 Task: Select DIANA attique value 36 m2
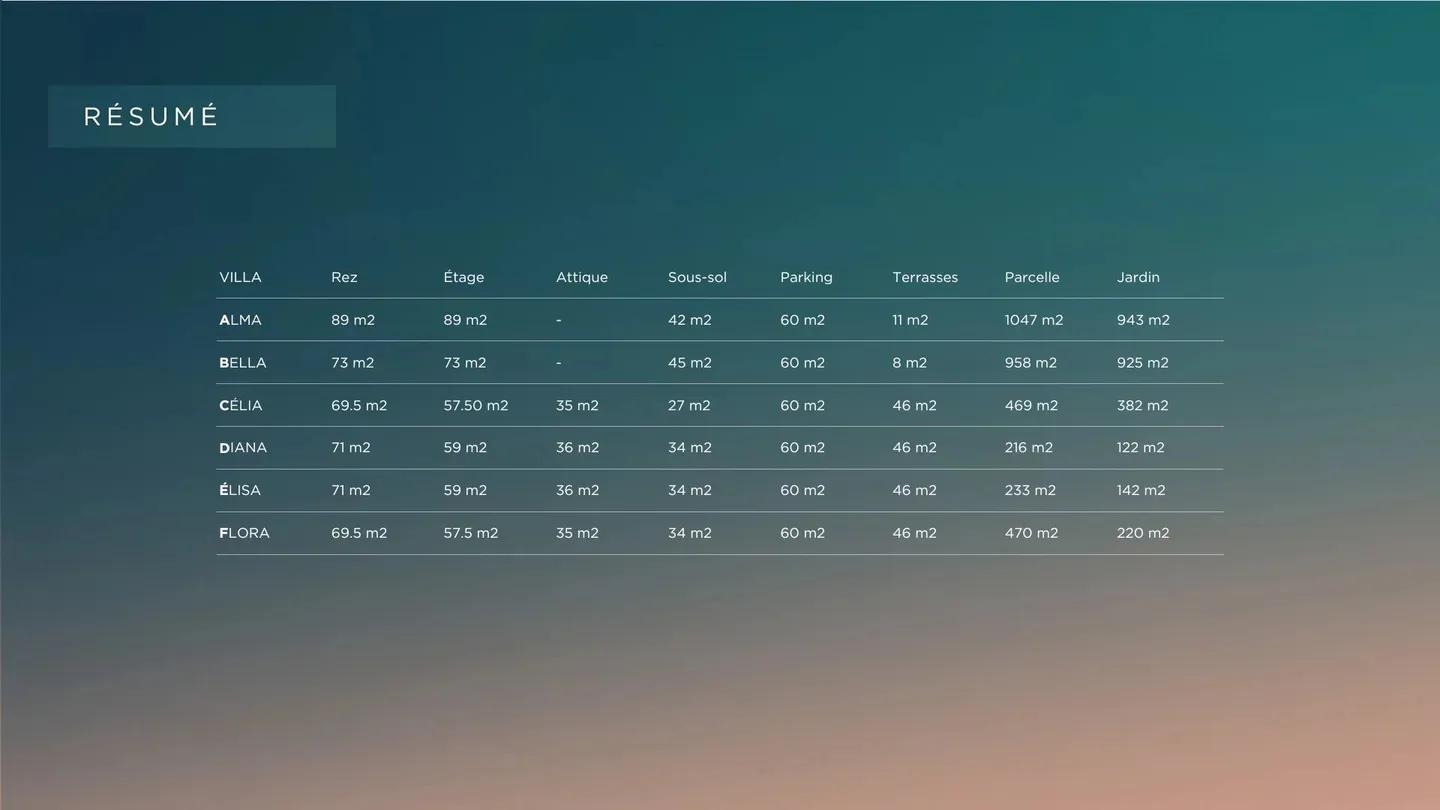[578, 448]
